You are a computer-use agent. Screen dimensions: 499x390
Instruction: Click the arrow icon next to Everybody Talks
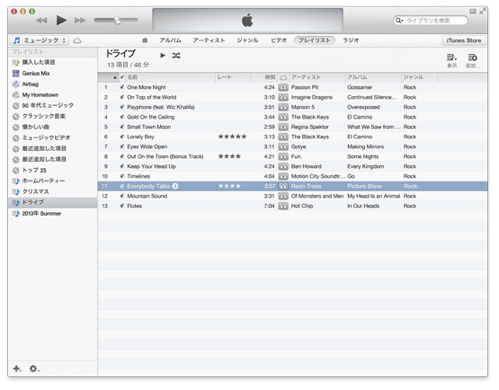pos(175,186)
